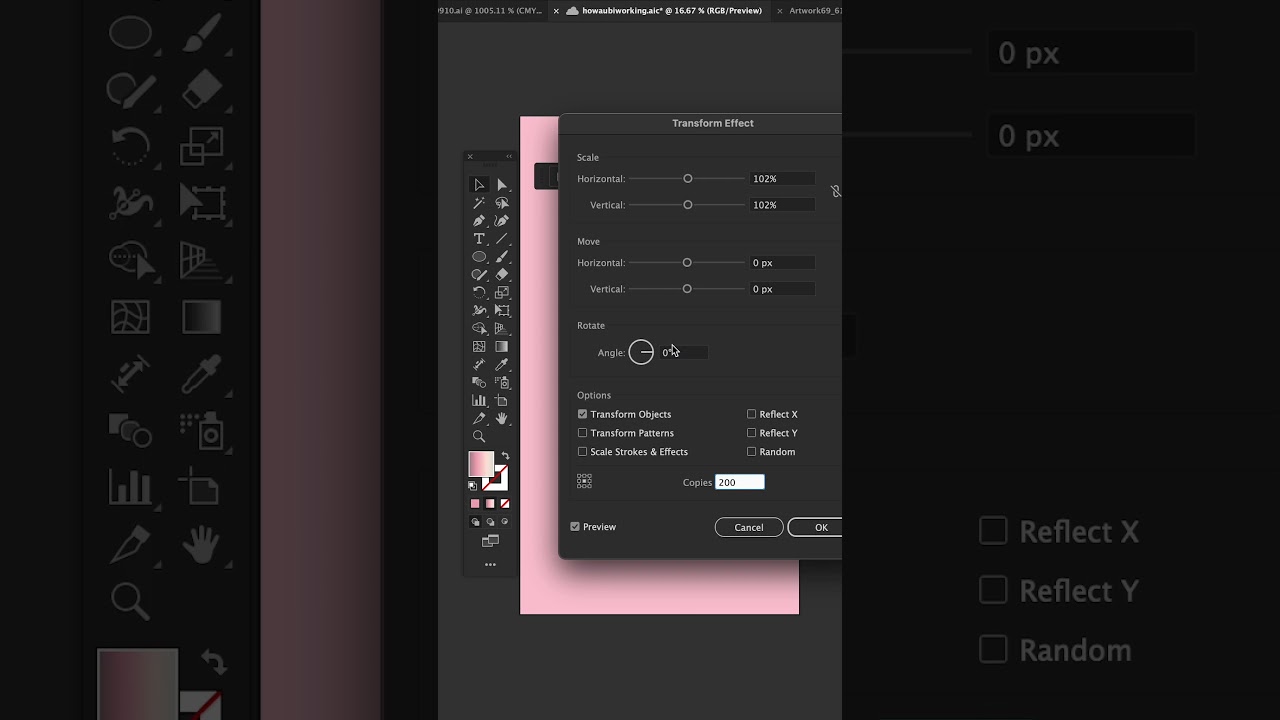
Task: Click the Move Horizontal slider handle
Action: pyautogui.click(x=687, y=263)
